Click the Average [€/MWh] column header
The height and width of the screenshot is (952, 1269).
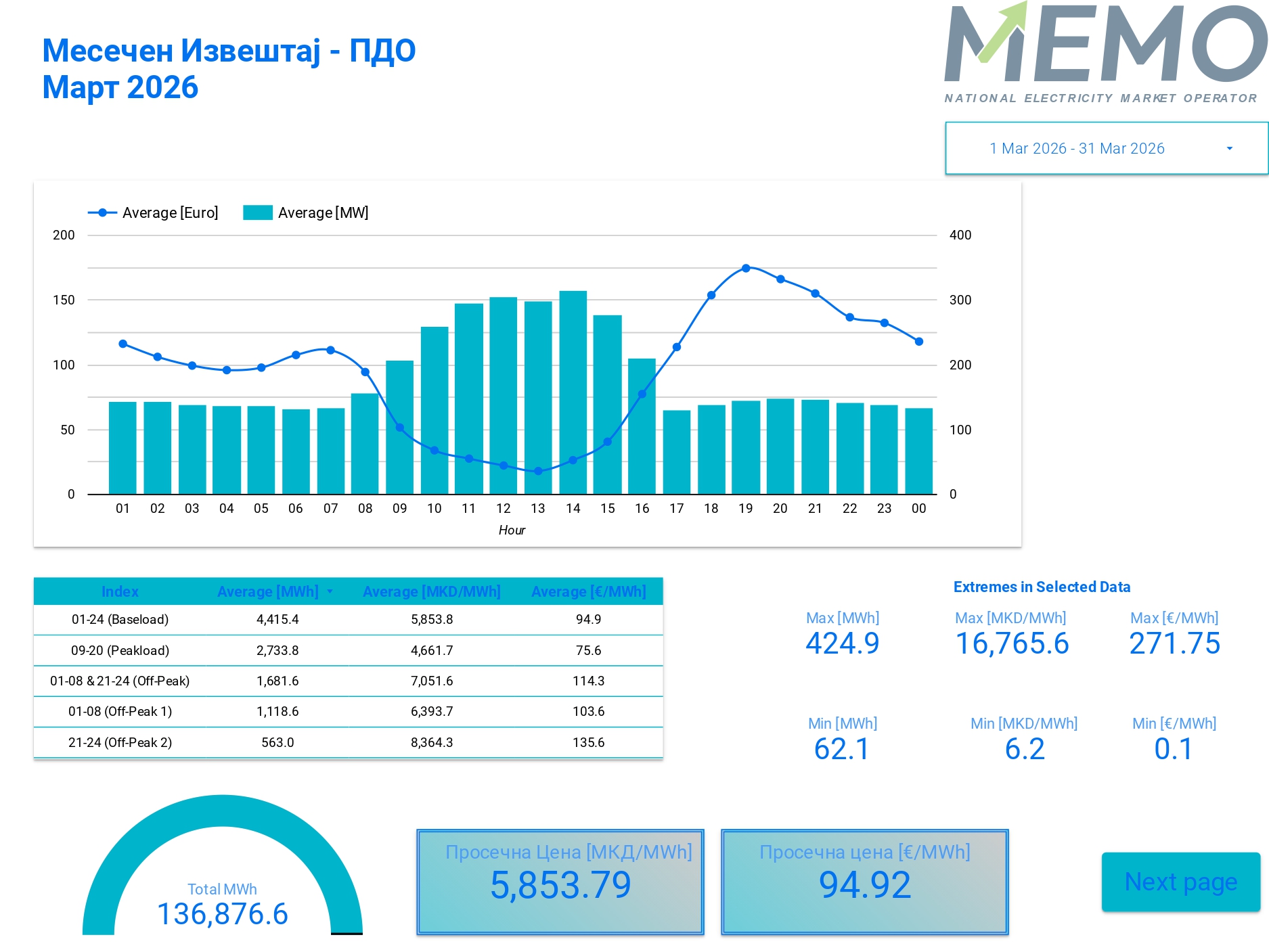588,592
